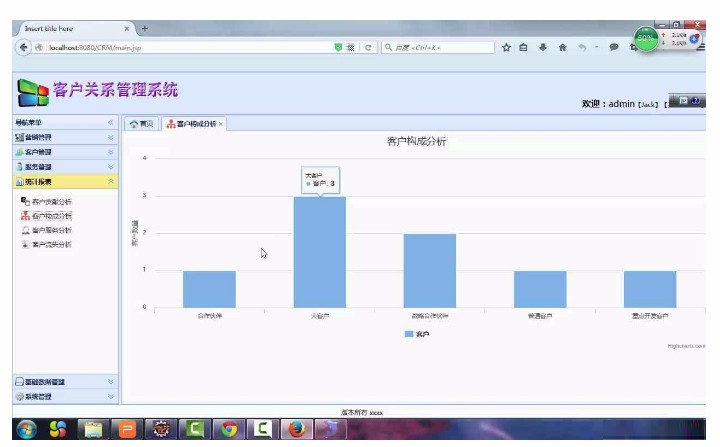Expand 营销管理 panel using its arrow
720x447 pixels.
pos(111,137)
